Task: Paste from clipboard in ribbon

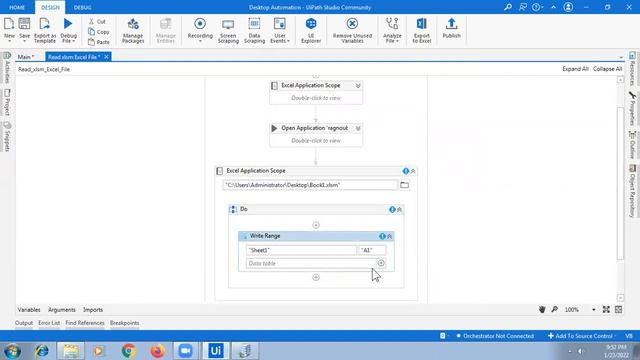Action: click(x=99, y=42)
